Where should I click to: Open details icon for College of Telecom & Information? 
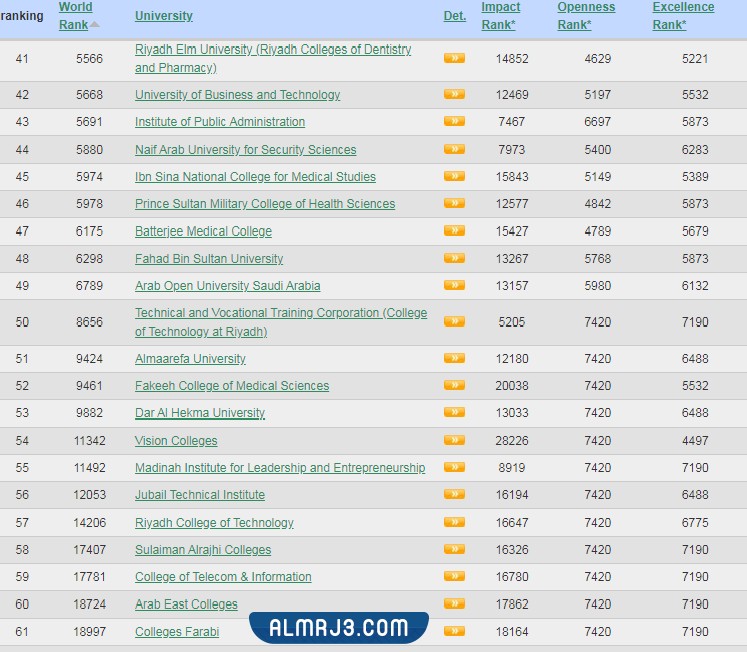click(454, 576)
